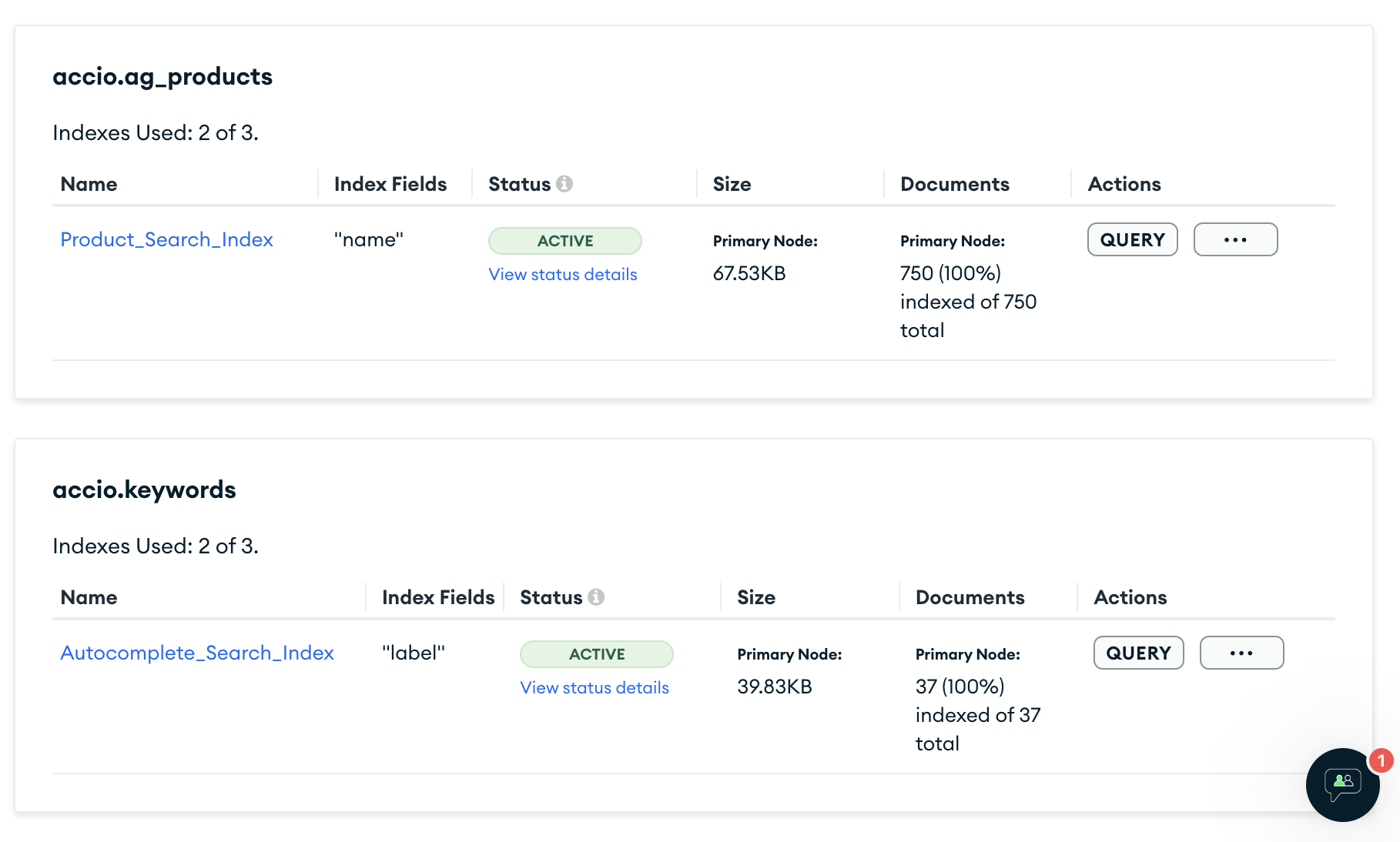Screen dimensions: 1400x842
Task: Click the Status info icon in accio.ag_products table
Action: tap(564, 184)
